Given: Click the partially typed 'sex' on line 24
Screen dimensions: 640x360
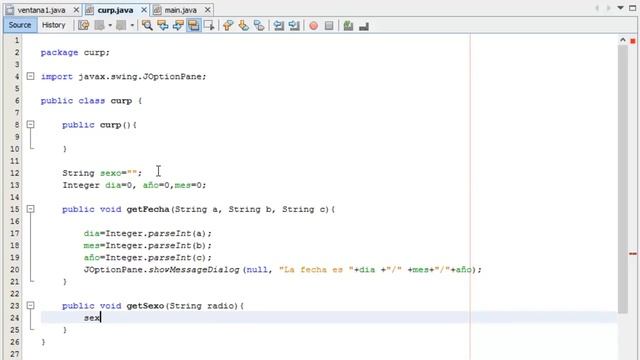Looking at the screenshot, I should pos(92,318).
